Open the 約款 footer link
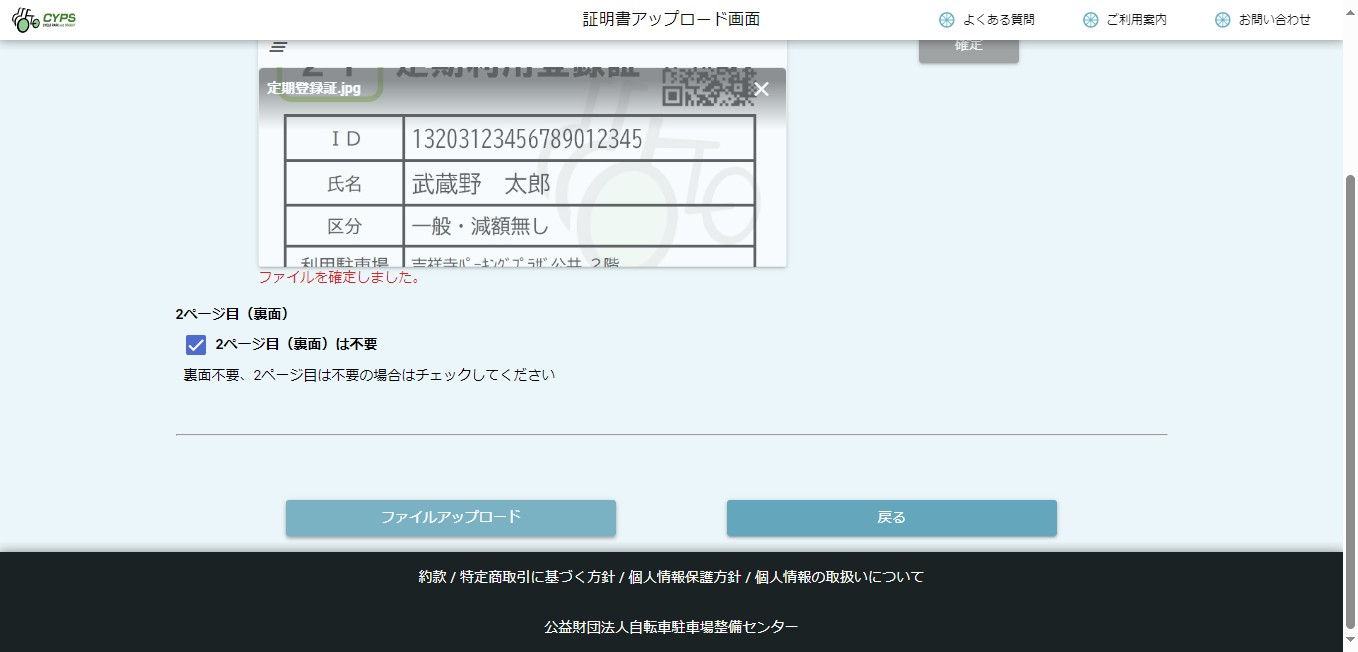Image resolution: width=1358 pixels, height=652 pixels. click(x=432, y=577)
